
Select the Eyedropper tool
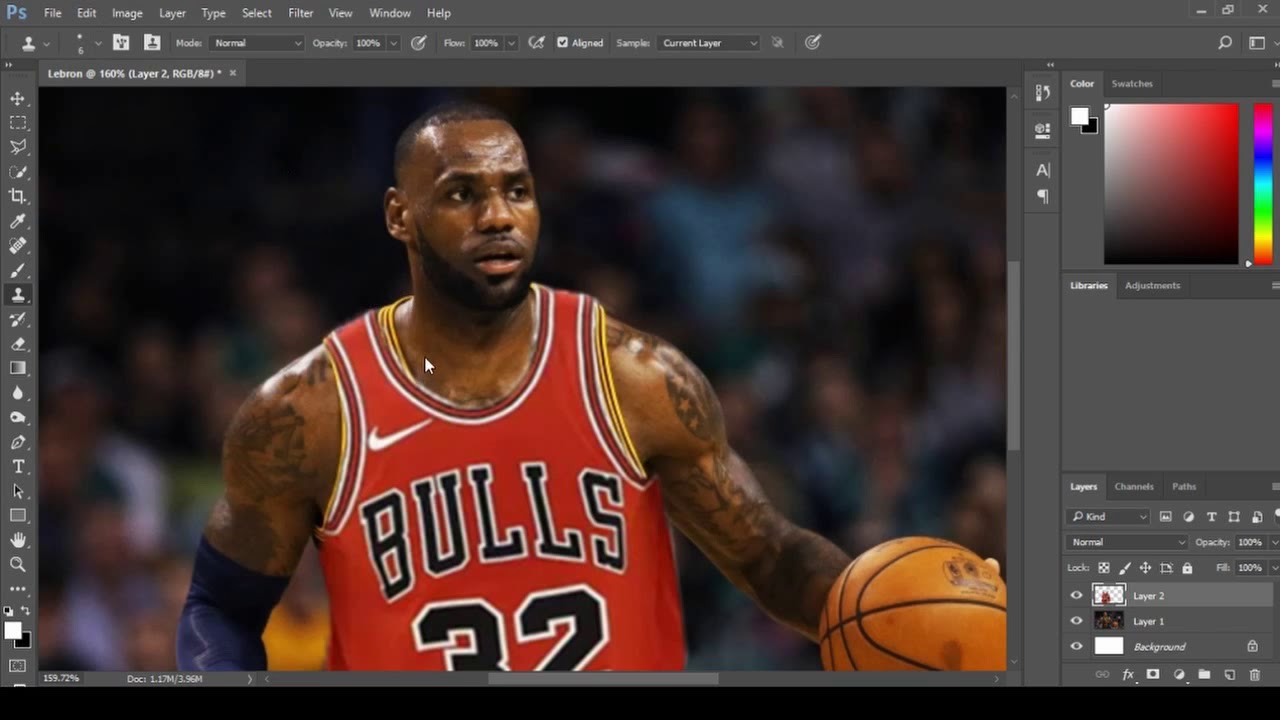[18, 221]
